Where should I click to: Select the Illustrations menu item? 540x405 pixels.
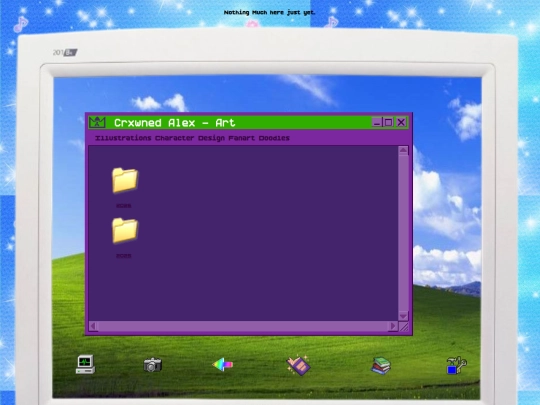123,138
